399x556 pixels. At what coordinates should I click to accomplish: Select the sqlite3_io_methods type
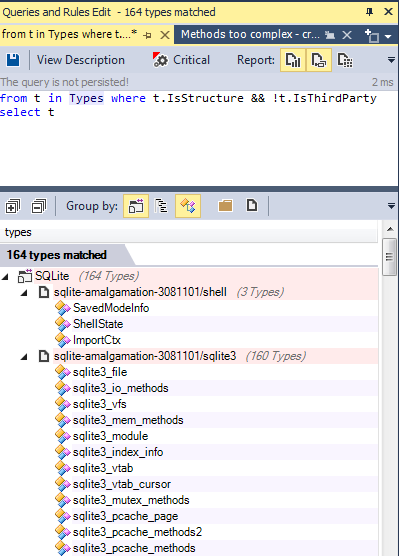tap(121, 388)
